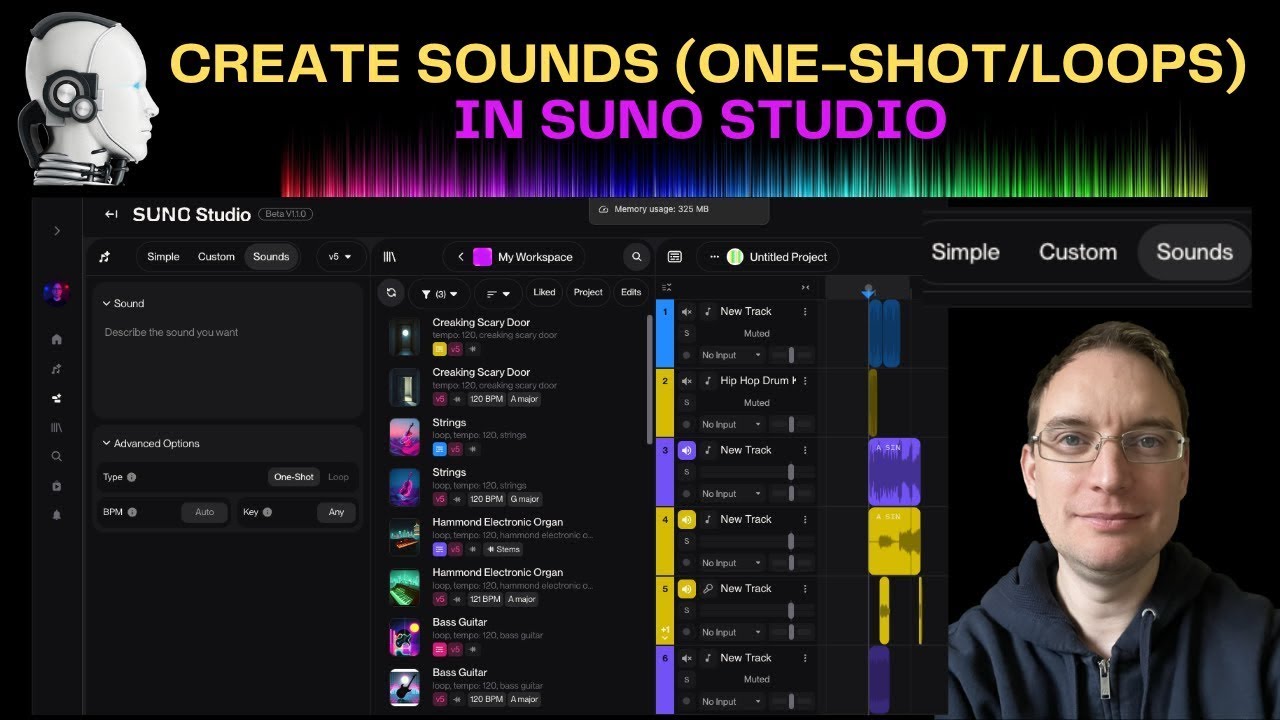
Task: Open Search icon in the left sidebar
Action: pyautogui.click(x=56, y=456)
